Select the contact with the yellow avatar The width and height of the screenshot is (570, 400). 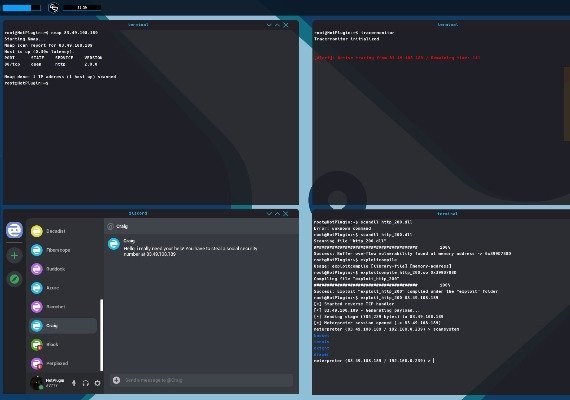tap(37, 231)
